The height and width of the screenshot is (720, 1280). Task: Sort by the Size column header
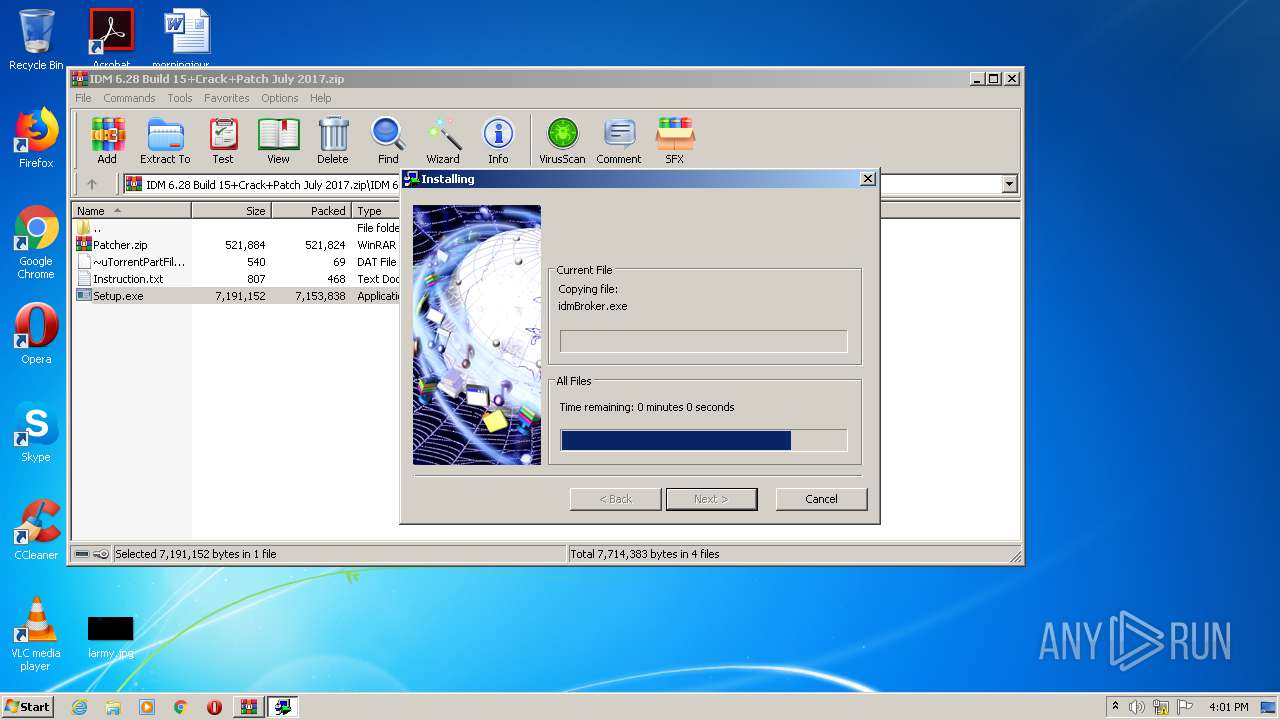point(231,211)
